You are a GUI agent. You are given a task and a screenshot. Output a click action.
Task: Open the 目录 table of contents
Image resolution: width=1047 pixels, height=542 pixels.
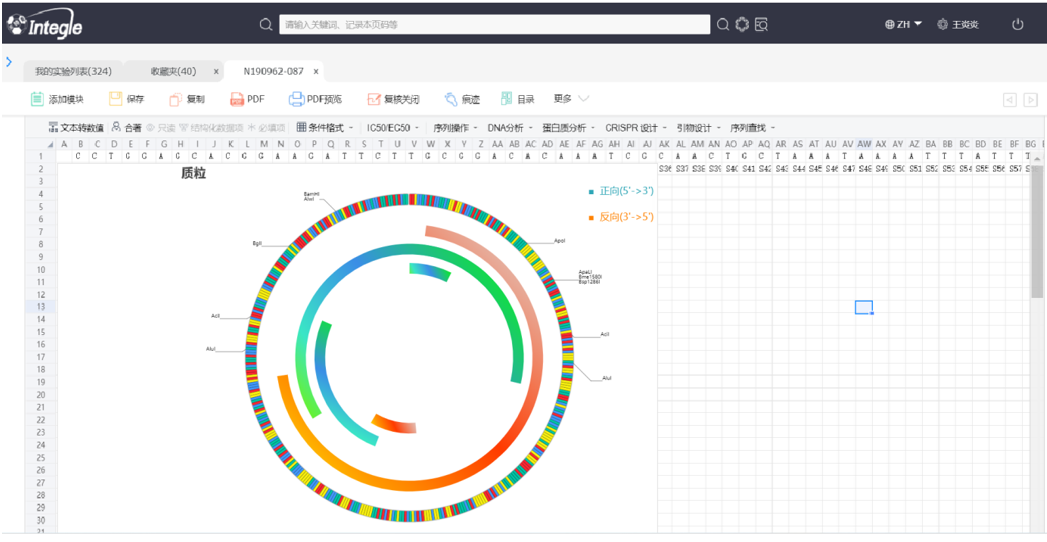point(507,99)
